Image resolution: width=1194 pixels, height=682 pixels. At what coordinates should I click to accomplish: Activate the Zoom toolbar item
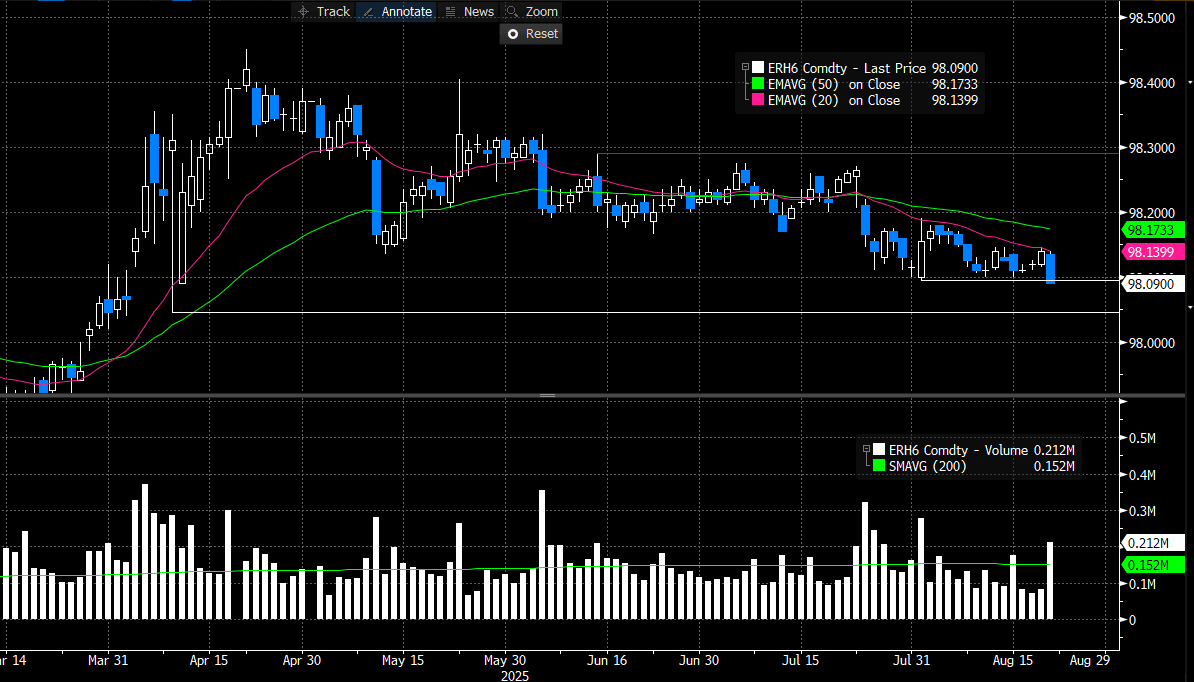pos(541,11)
